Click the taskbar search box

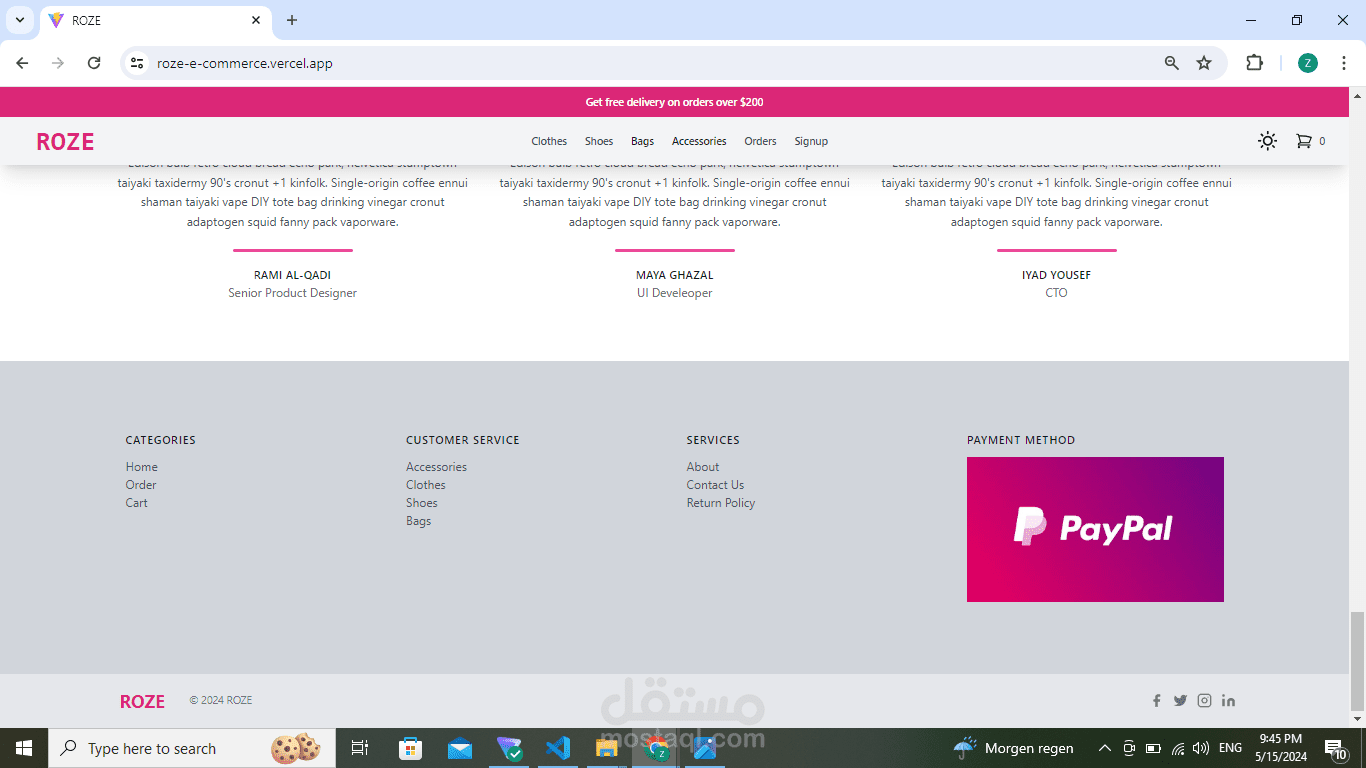(x=192, y=748)
